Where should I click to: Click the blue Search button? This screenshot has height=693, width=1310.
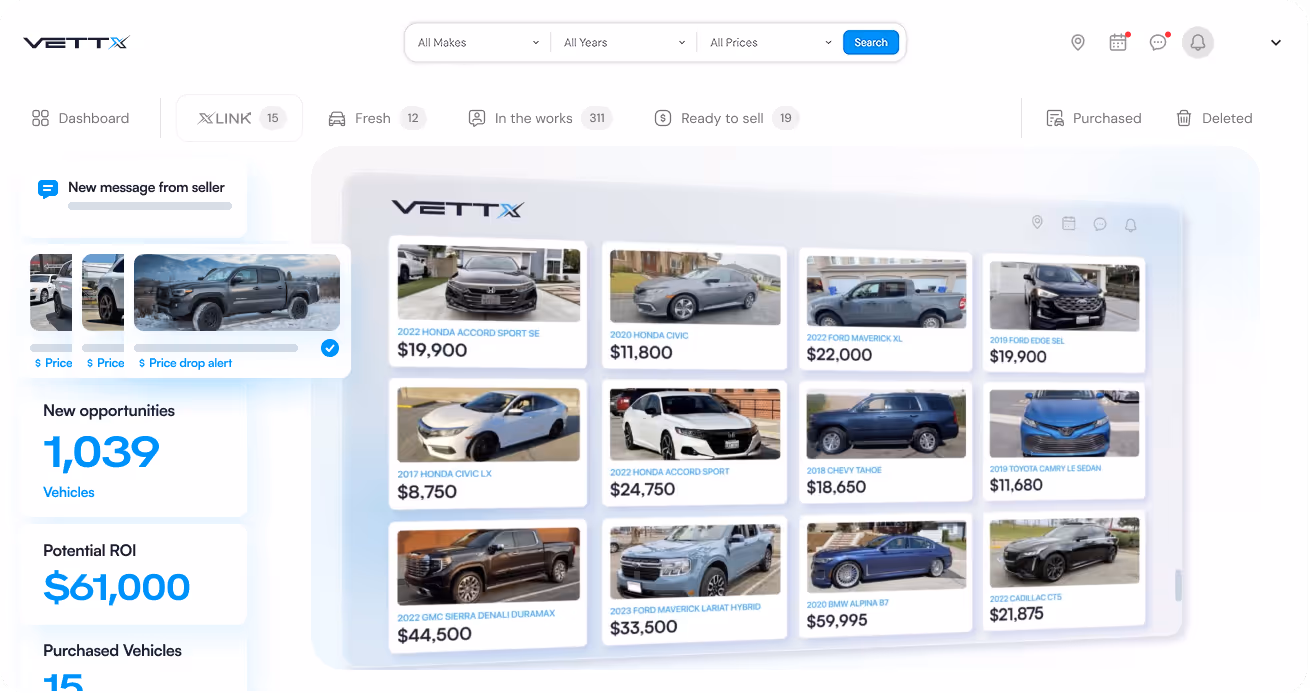click(871, 43)
